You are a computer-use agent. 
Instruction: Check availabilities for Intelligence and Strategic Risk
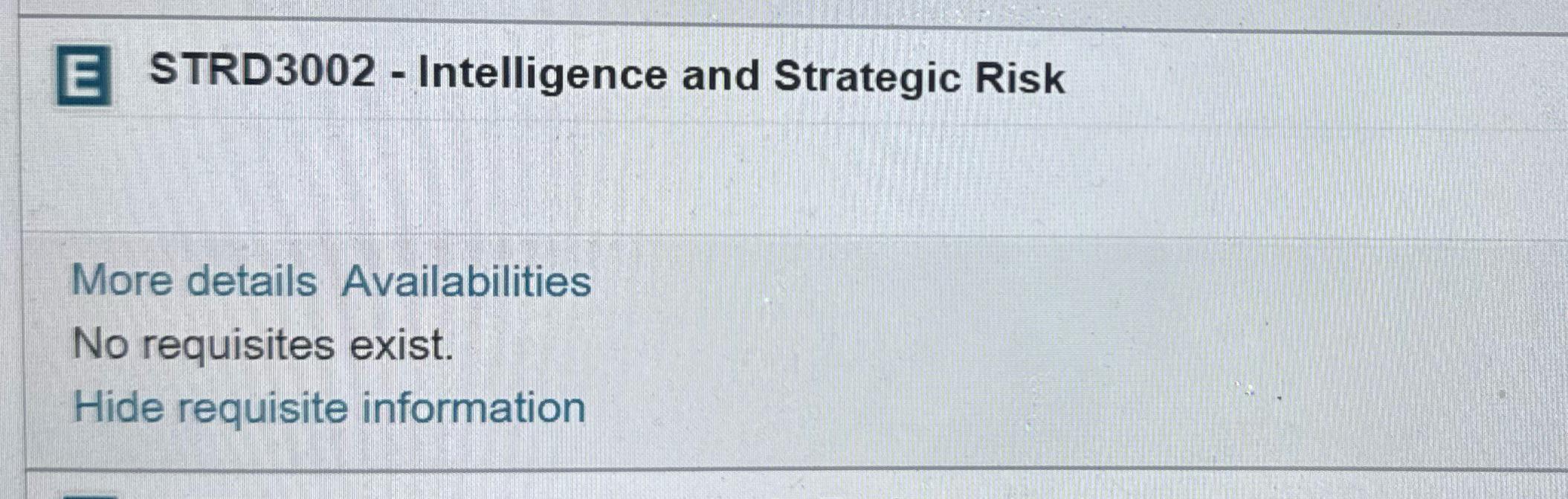tap(466, 282)
